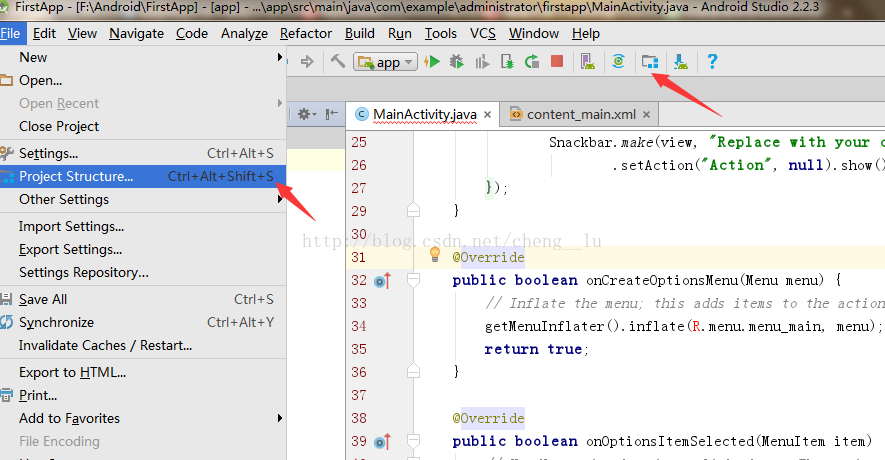Switch to the content_main.xml tab
The height and width of the screenshot is (460, 885).
click(581, 115)
